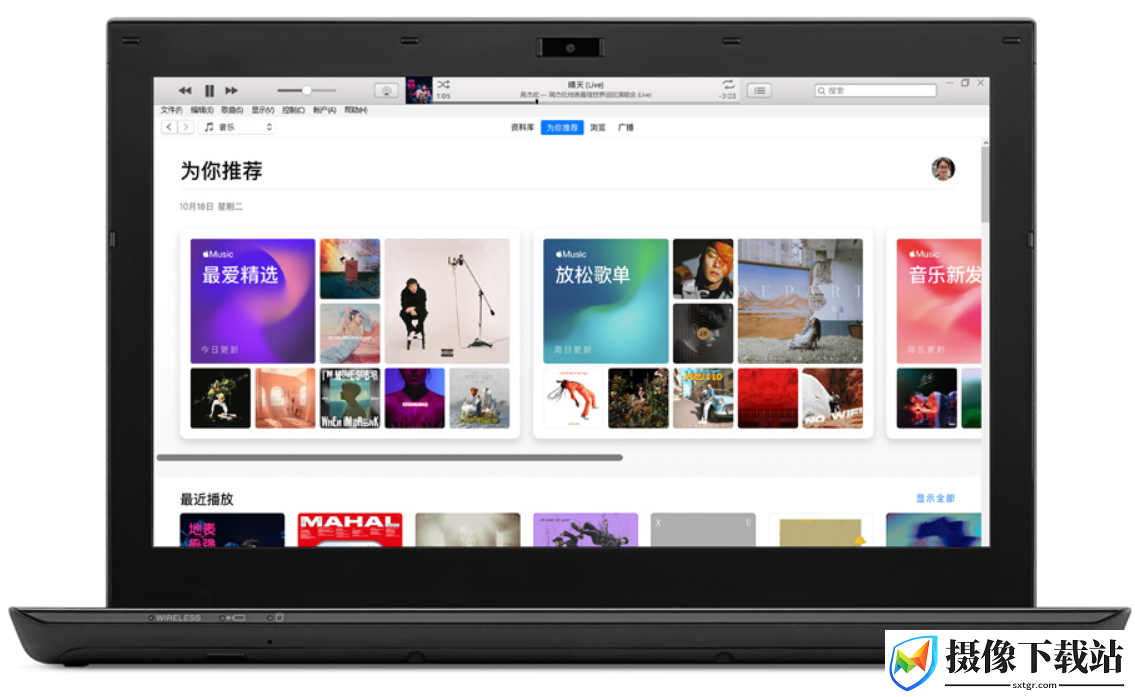This screenshot has height=697, width=1135.
Task: Click the 为你推荐 page heading
Action: coord(221,171)
